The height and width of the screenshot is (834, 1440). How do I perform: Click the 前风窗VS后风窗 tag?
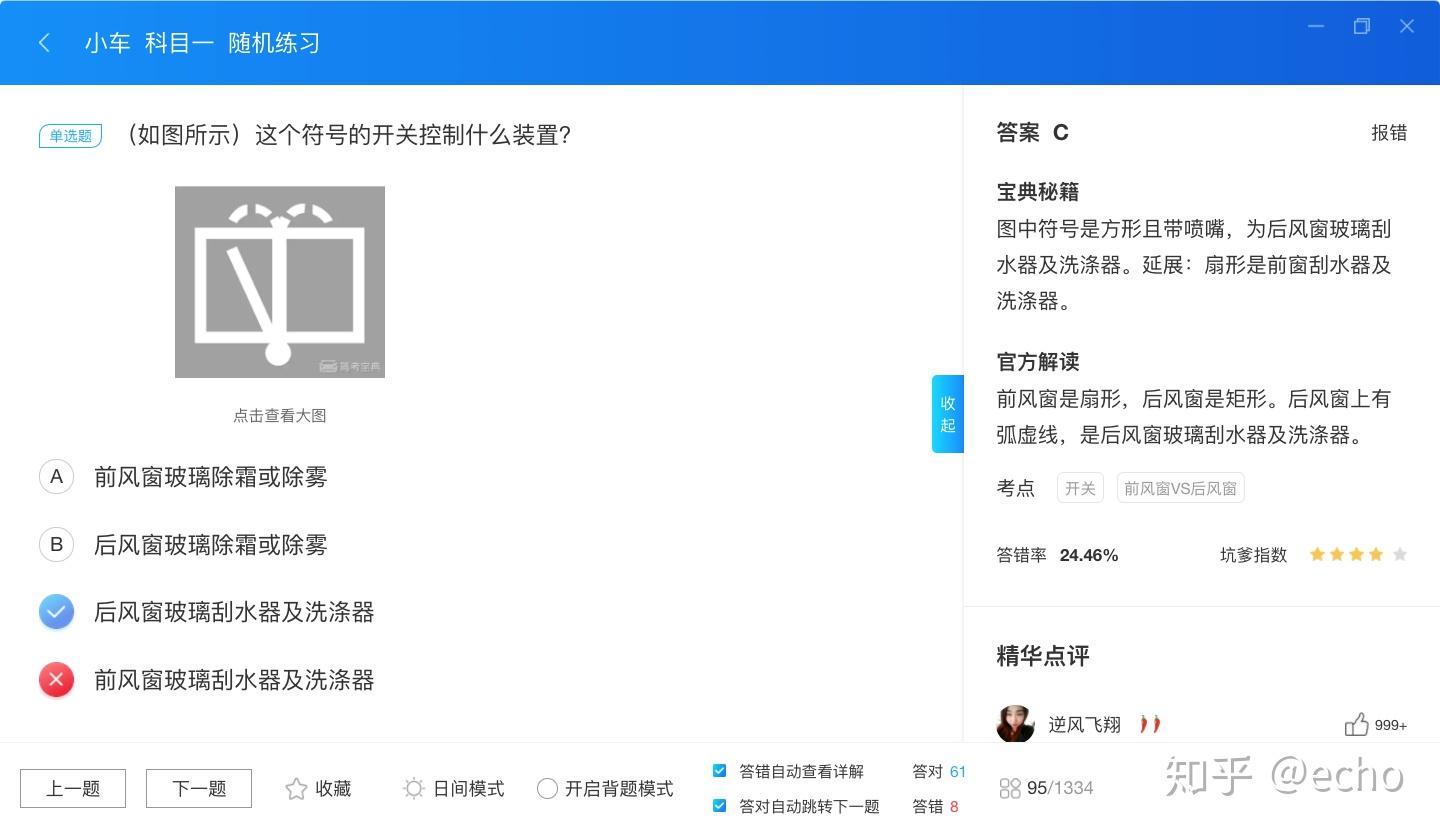point(1180,488)
